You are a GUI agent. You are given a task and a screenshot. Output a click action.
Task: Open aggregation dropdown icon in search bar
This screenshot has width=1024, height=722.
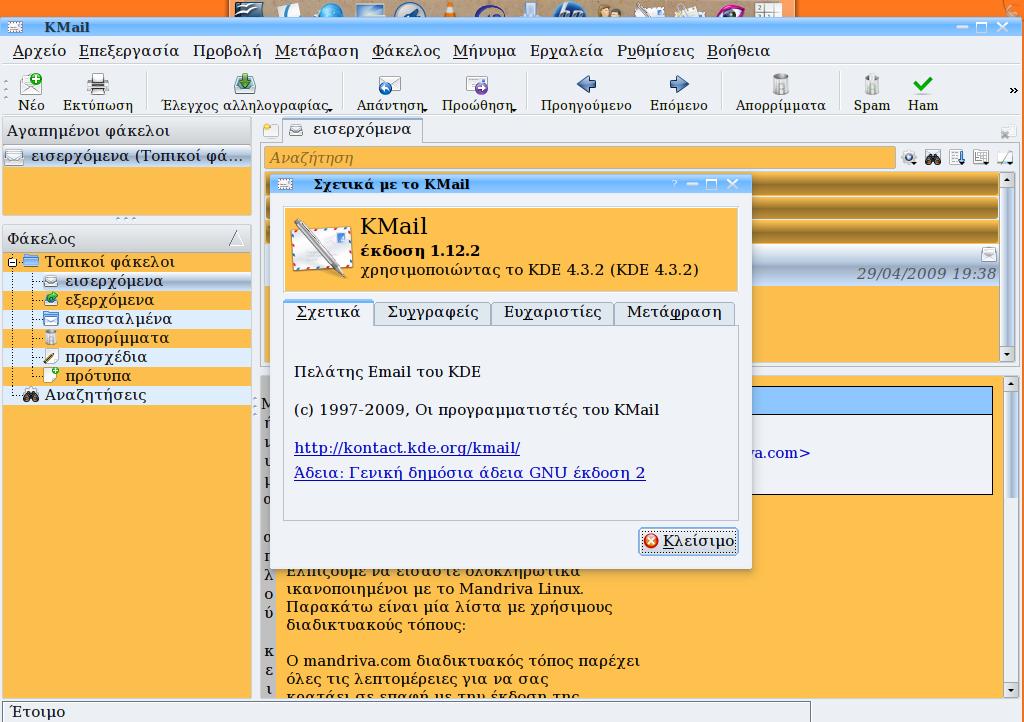point(980,157)
